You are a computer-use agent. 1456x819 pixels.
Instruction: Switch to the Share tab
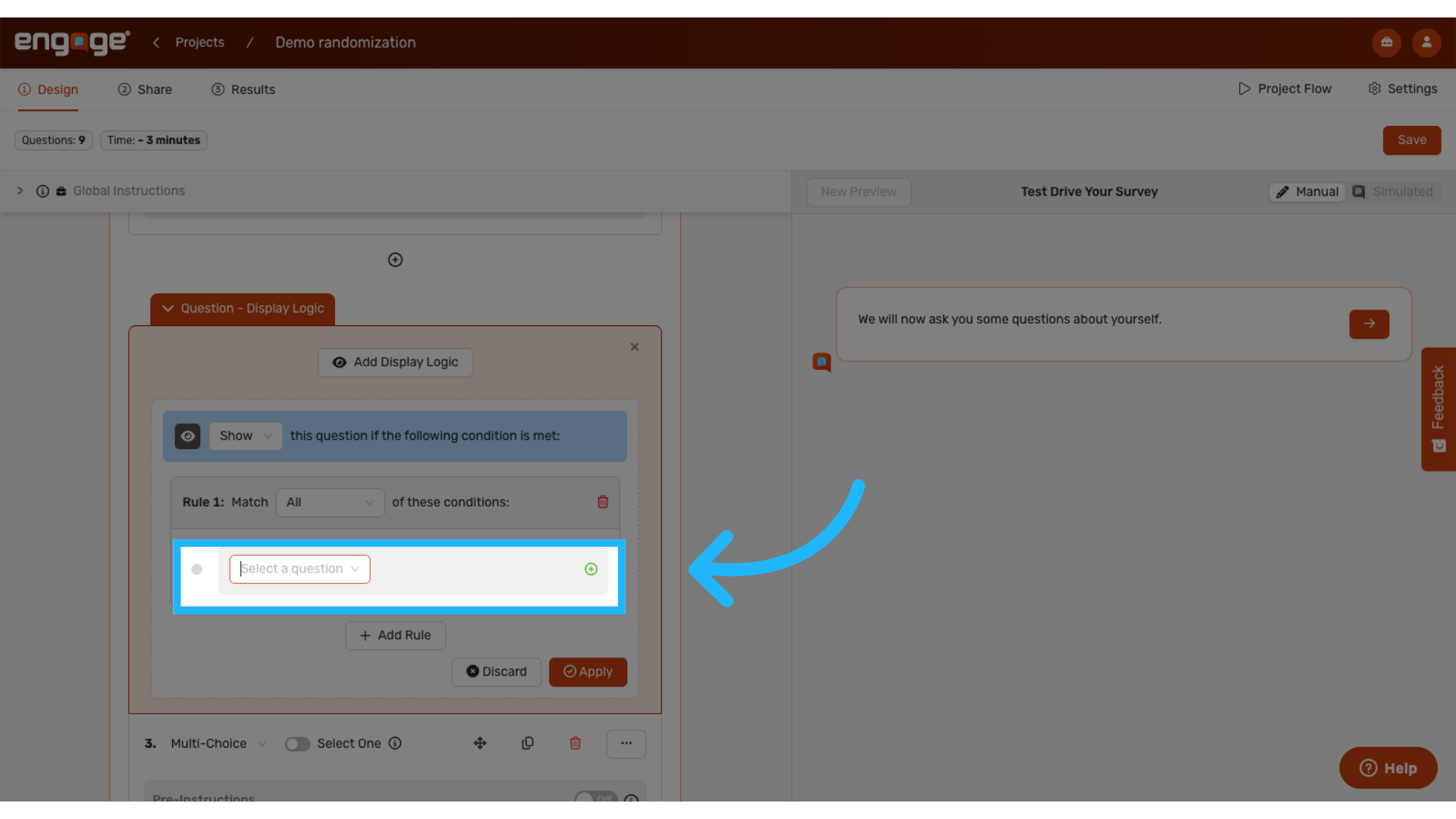coord(145,89)
